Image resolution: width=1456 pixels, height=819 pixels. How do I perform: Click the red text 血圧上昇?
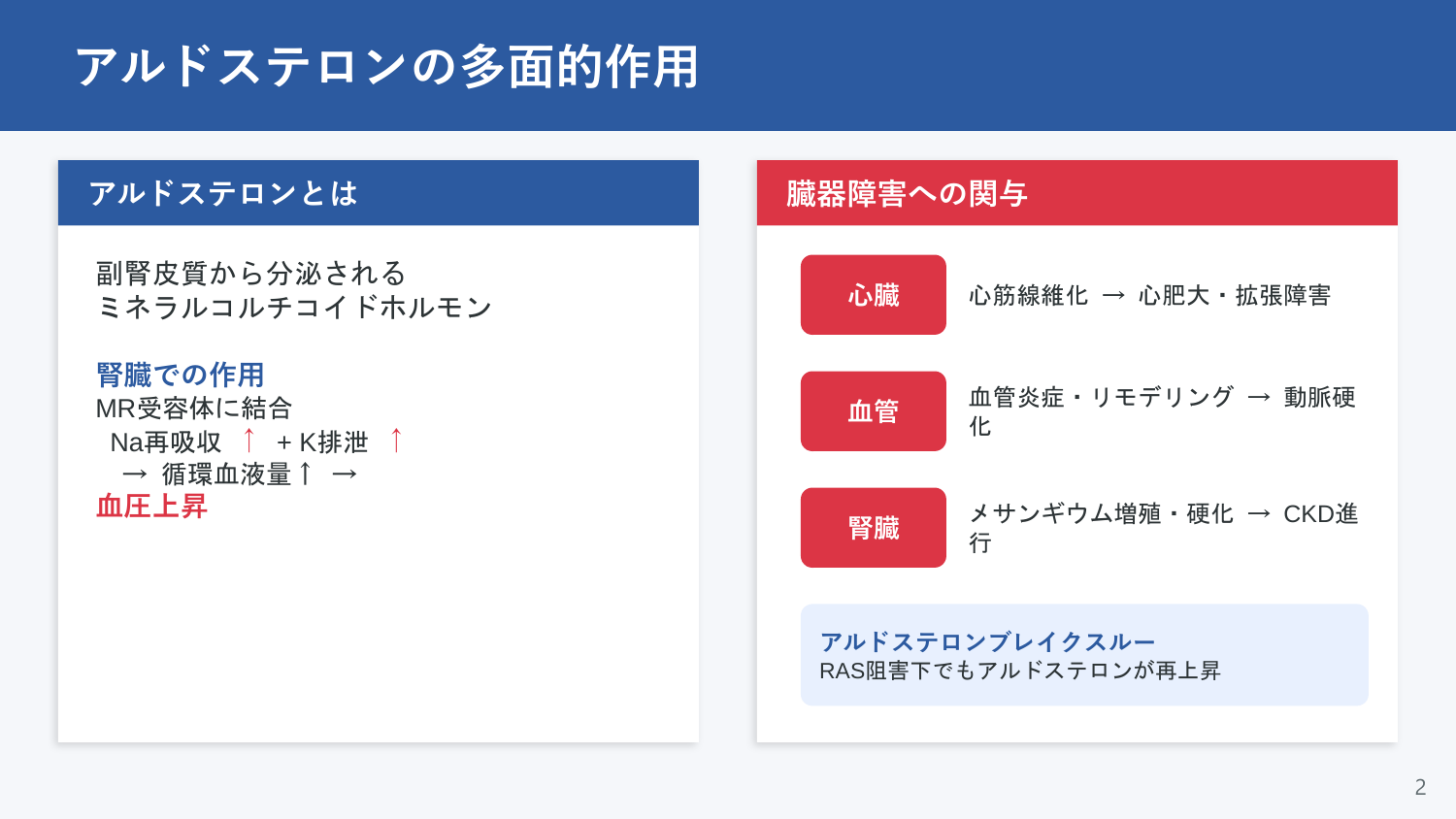[x=151, y=506]
